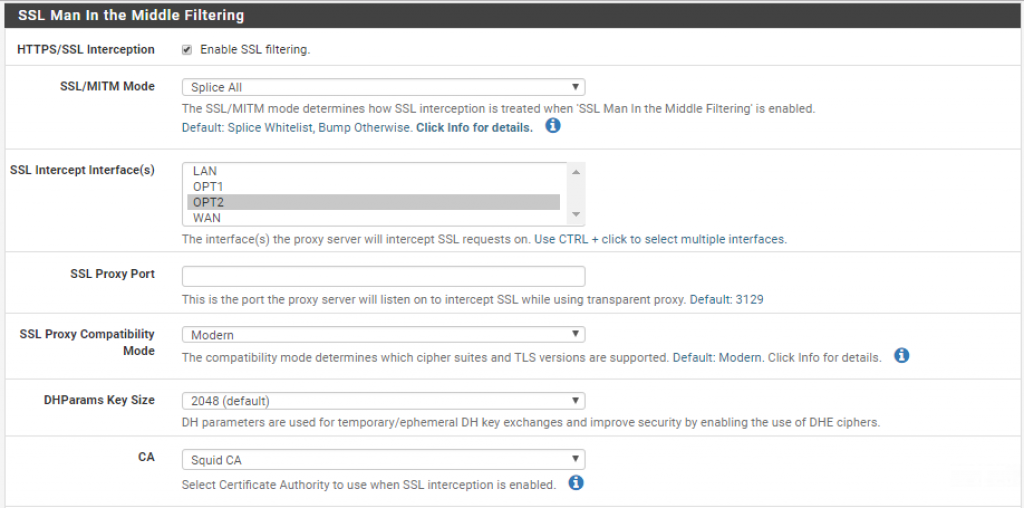This screenshot has width=1024, height=508.
Task: Expand the SSL Proxy Compatibility Mode dropdown
Action: pos(383,334)
